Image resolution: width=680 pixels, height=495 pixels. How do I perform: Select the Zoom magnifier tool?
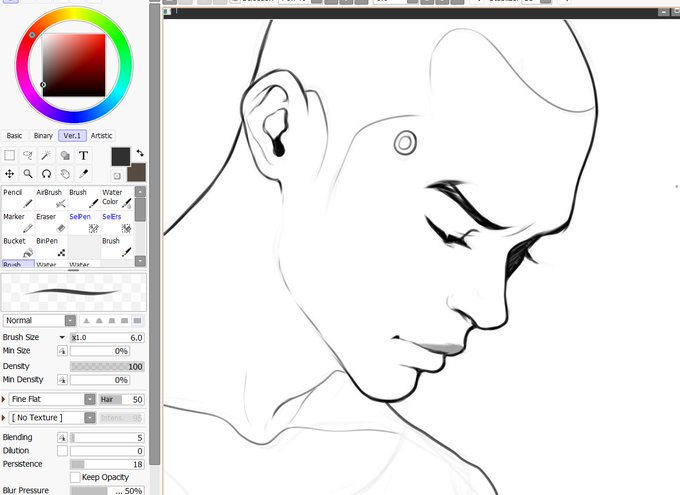click(x=28, y=174)
